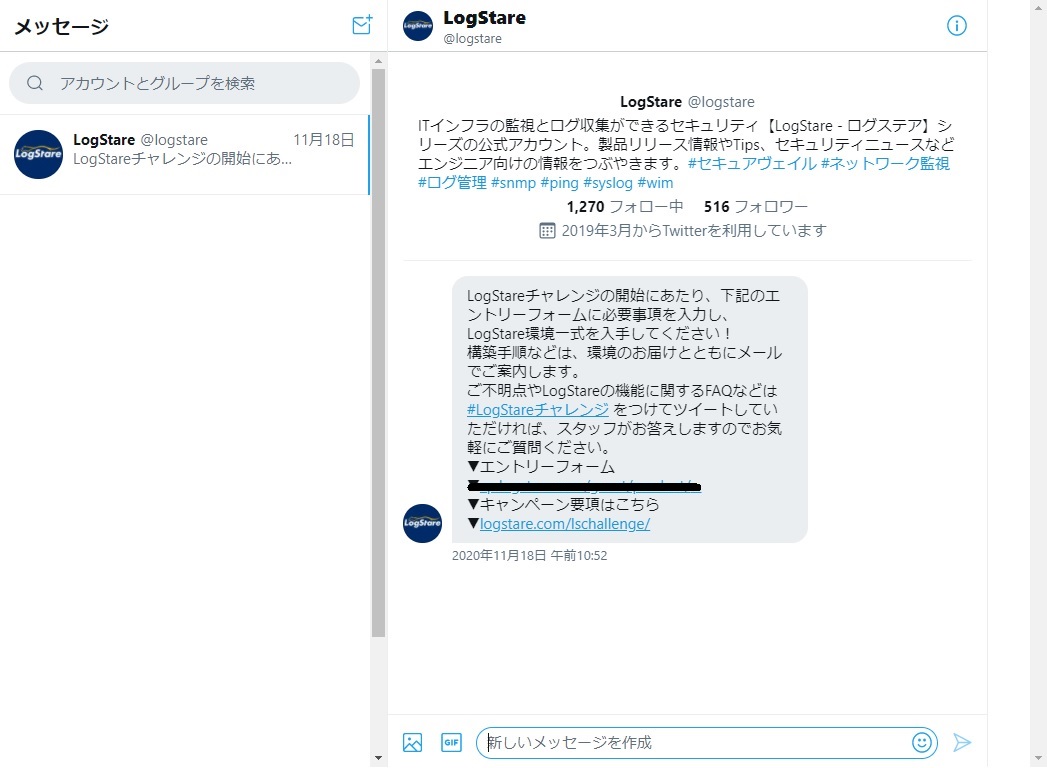Click the LogStare avatar in the conversation header
The height and width of the screenshot is (768, 1047).
418,25
